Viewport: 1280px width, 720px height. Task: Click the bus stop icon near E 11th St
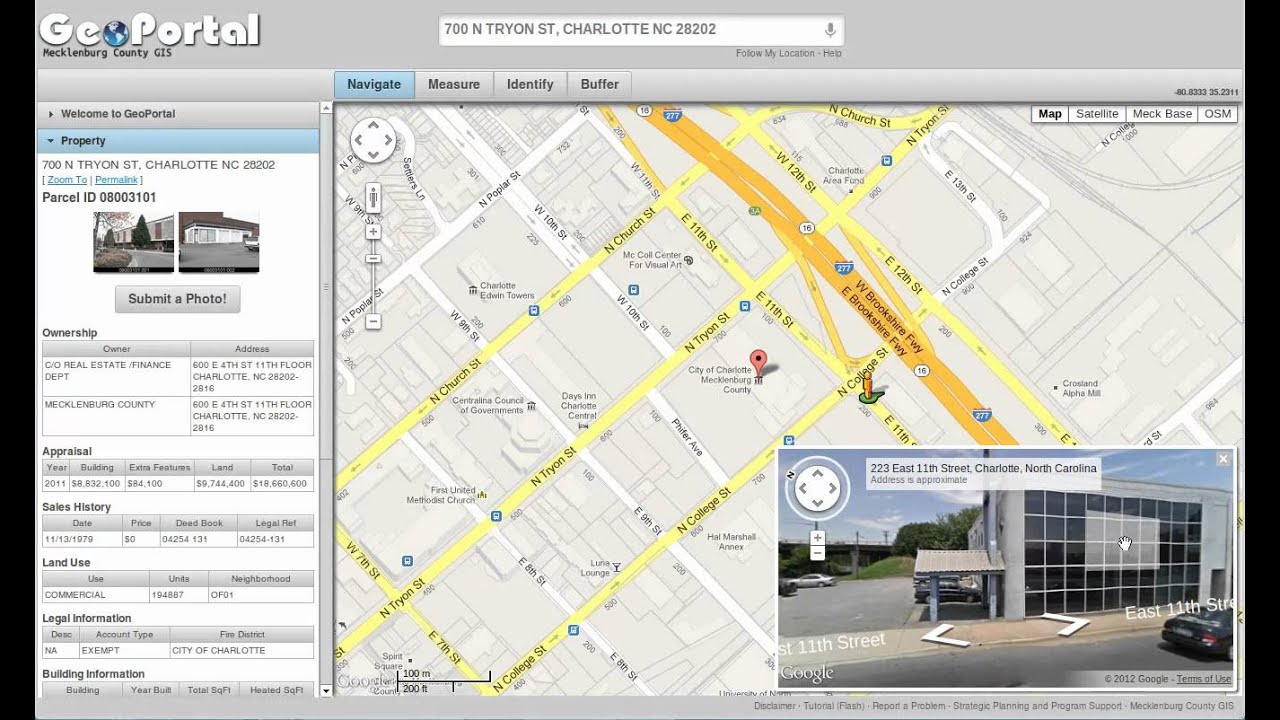(745, 306)
